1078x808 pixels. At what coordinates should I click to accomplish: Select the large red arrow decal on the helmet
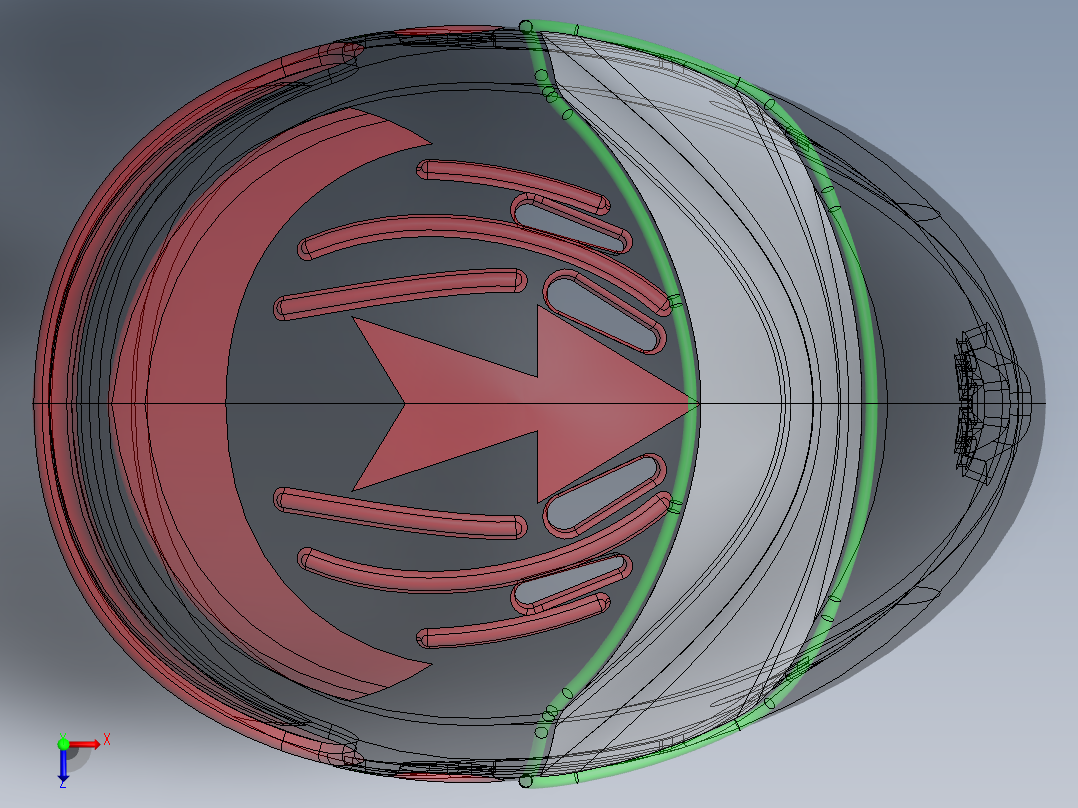click(524, 404)
